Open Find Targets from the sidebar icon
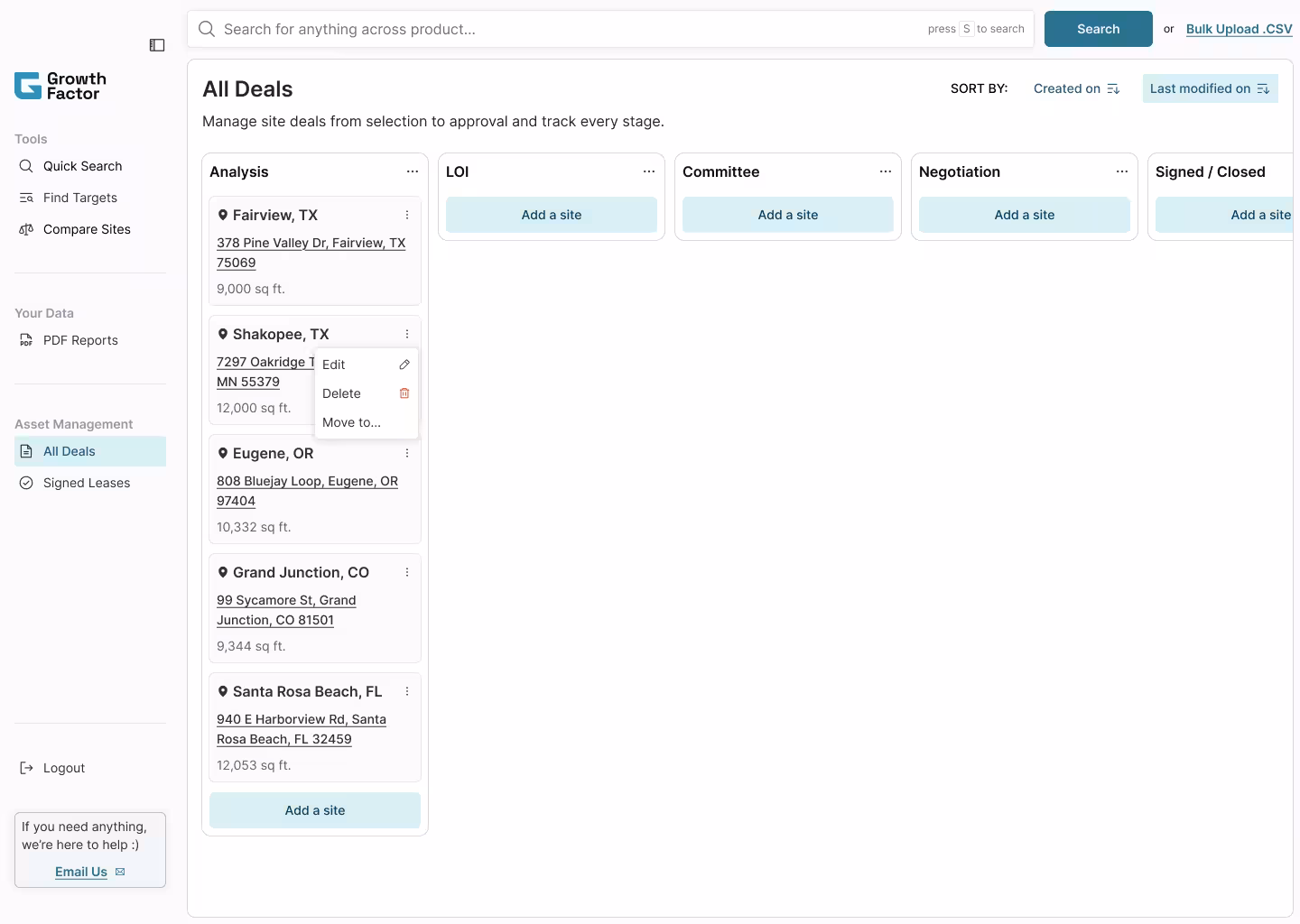 [24, 198]
